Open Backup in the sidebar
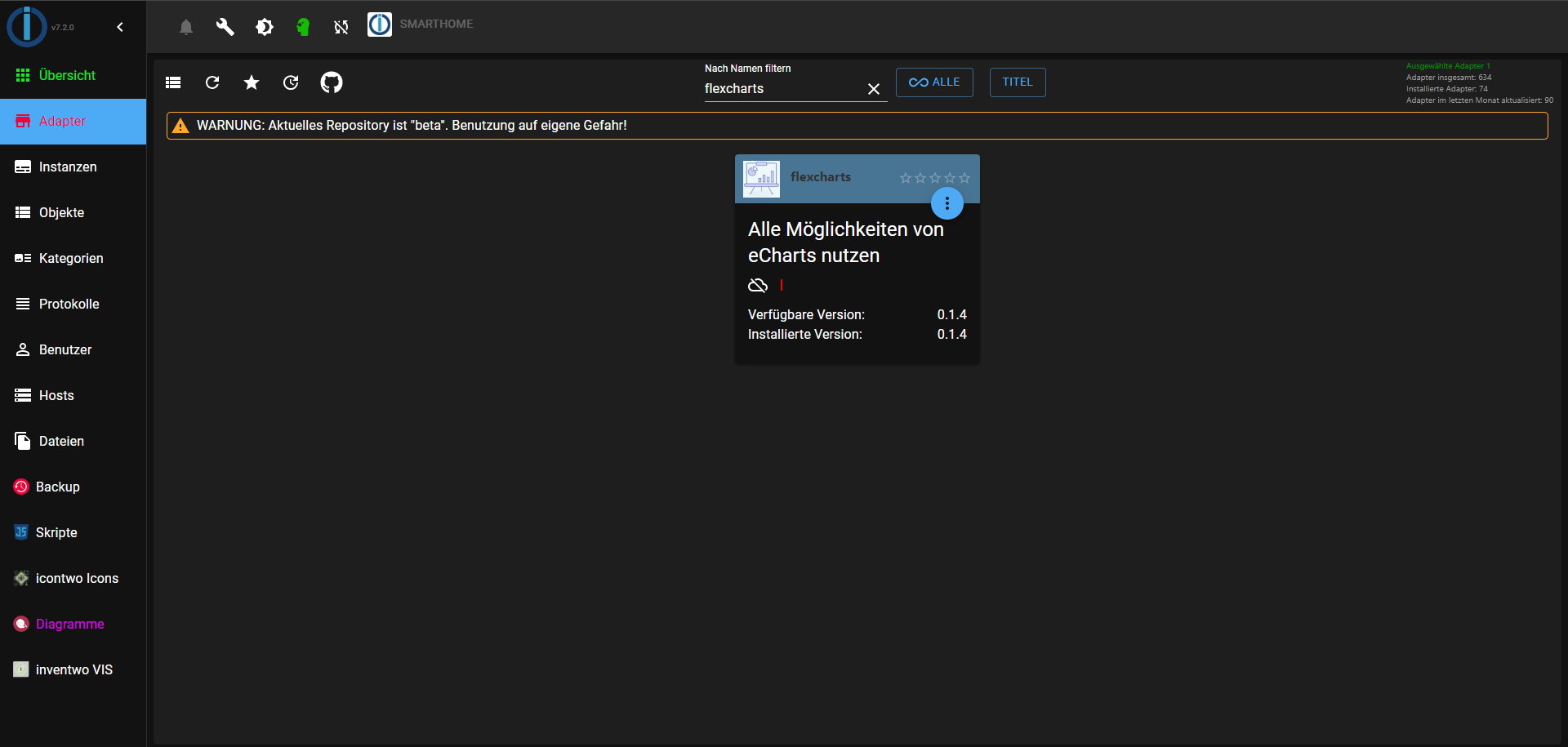The width and height of the screenshot is (1568, 747). click(73, 487)
